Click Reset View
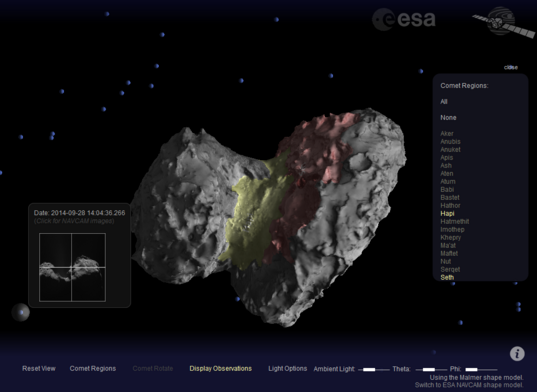The height and width of the screenshot is (392, 537). point(39,368)
